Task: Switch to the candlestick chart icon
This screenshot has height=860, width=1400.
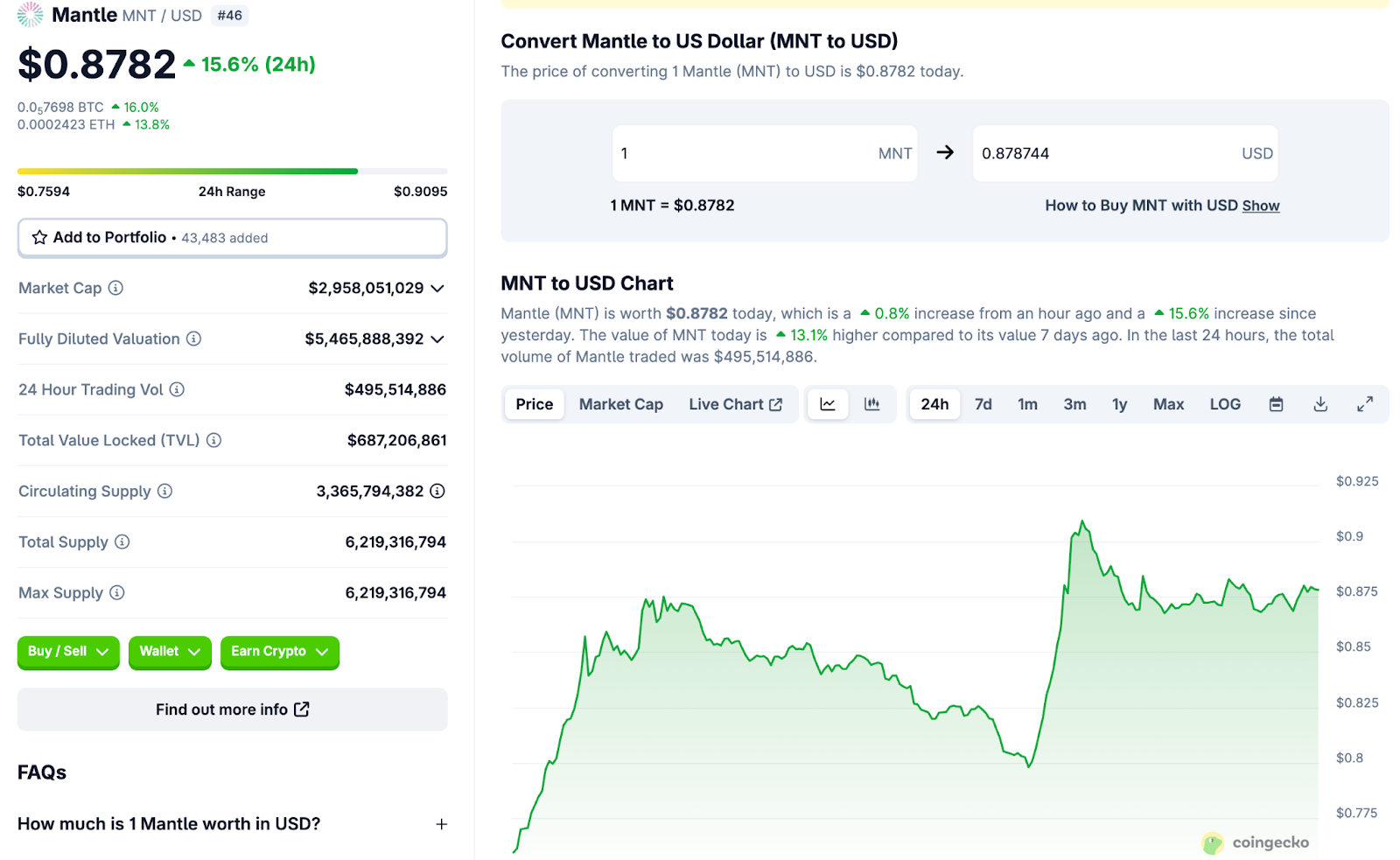Action: (872, 404)
